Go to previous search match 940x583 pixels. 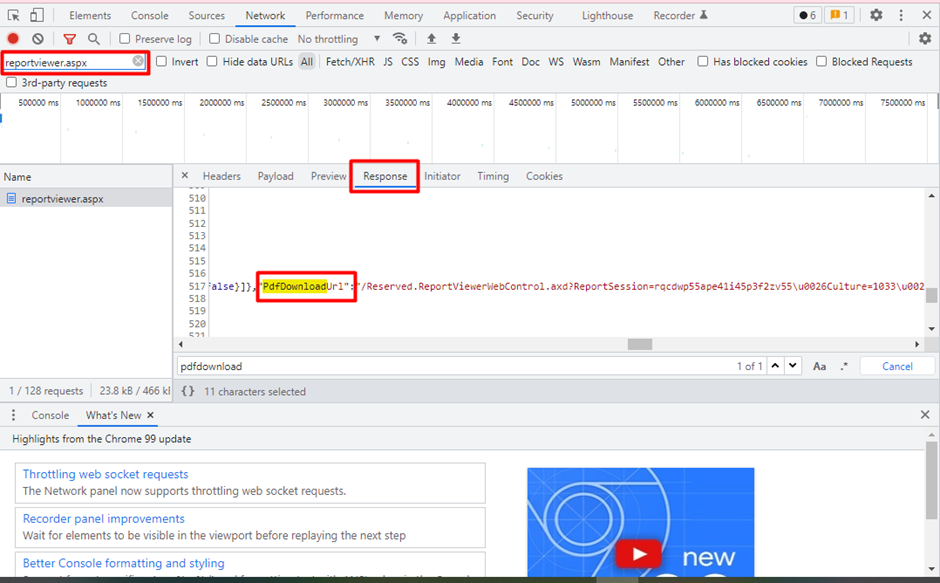pyautogui.click(x=775, y=366)
